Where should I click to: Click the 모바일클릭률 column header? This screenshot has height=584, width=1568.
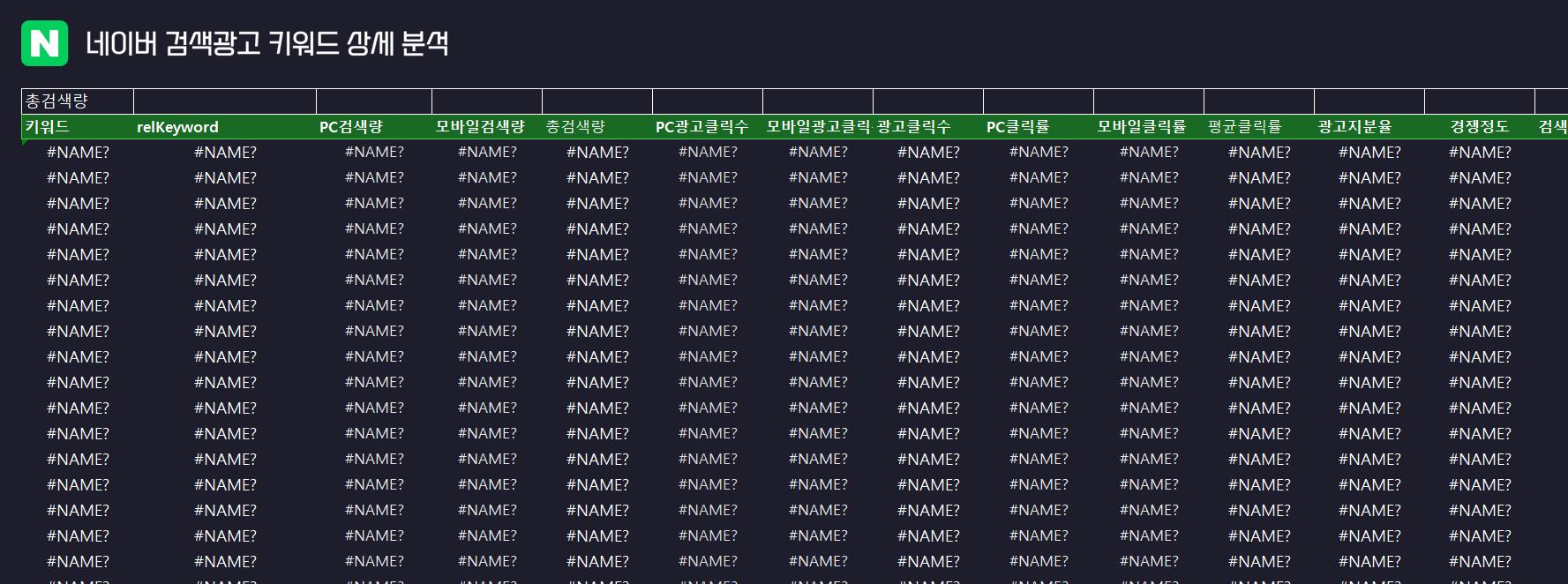pyautogui.click(x=1148, y=127)
